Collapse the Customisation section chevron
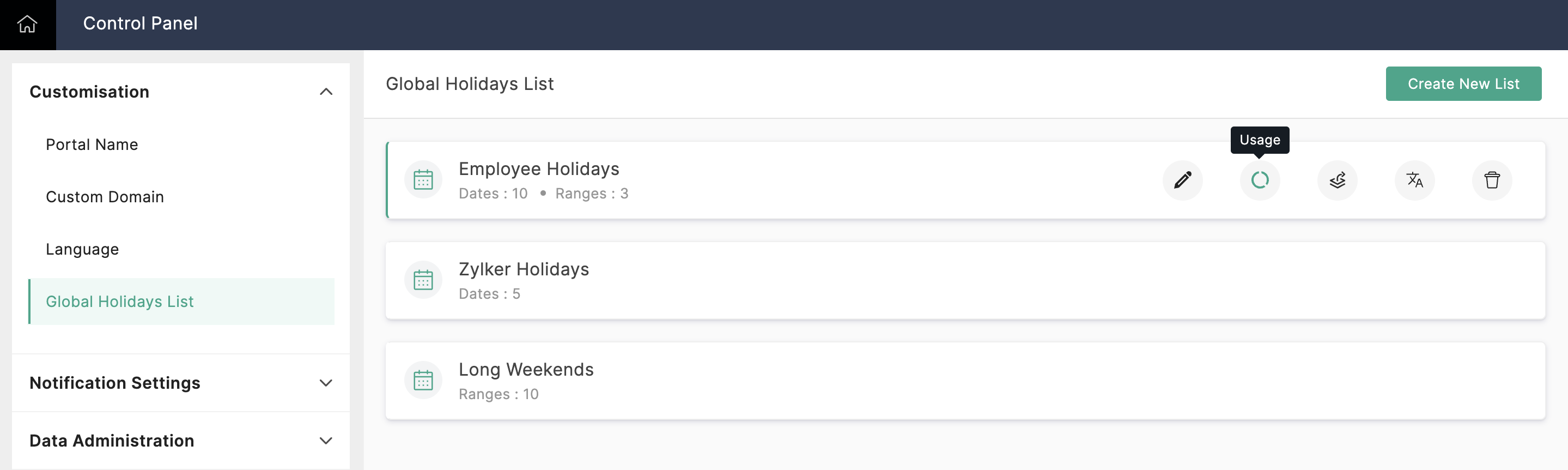1568x470 pixels. 326,92
